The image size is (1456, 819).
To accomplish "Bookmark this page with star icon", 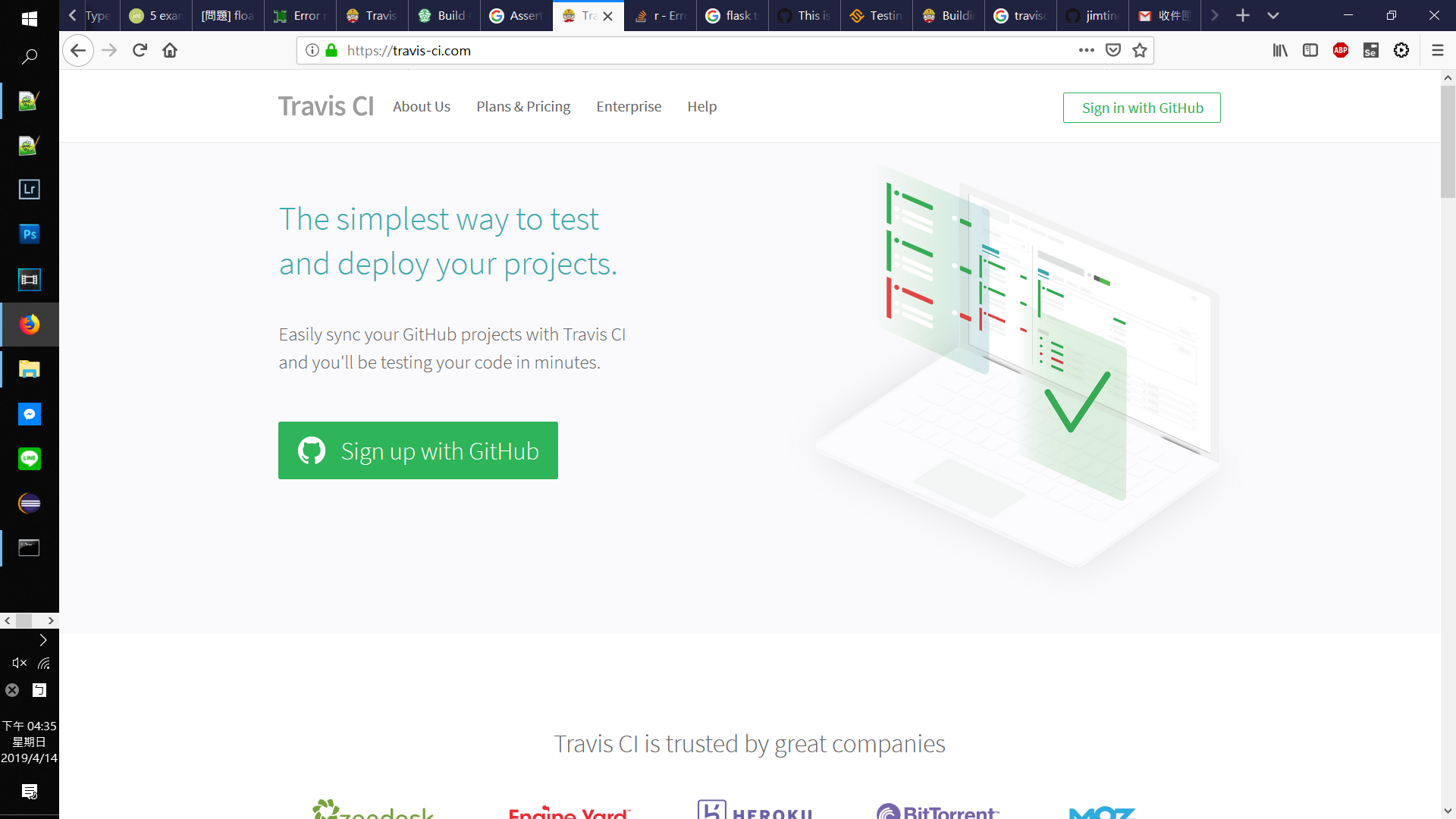I will coord(1139,50).
